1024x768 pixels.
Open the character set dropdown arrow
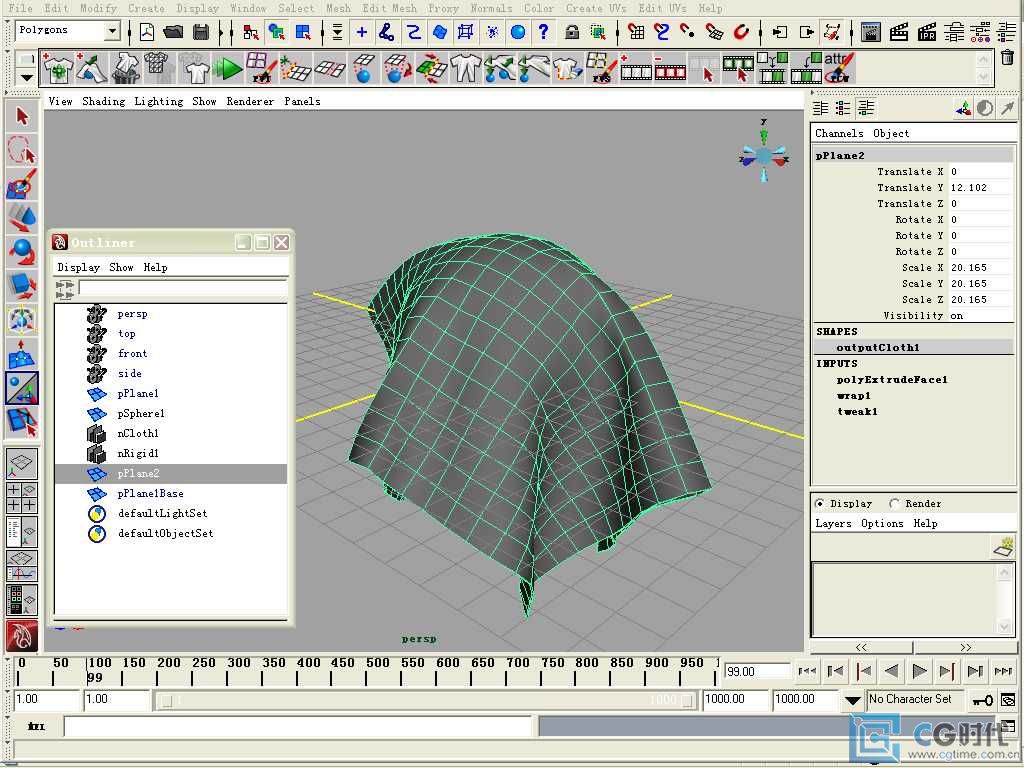(x=852, y=700)
